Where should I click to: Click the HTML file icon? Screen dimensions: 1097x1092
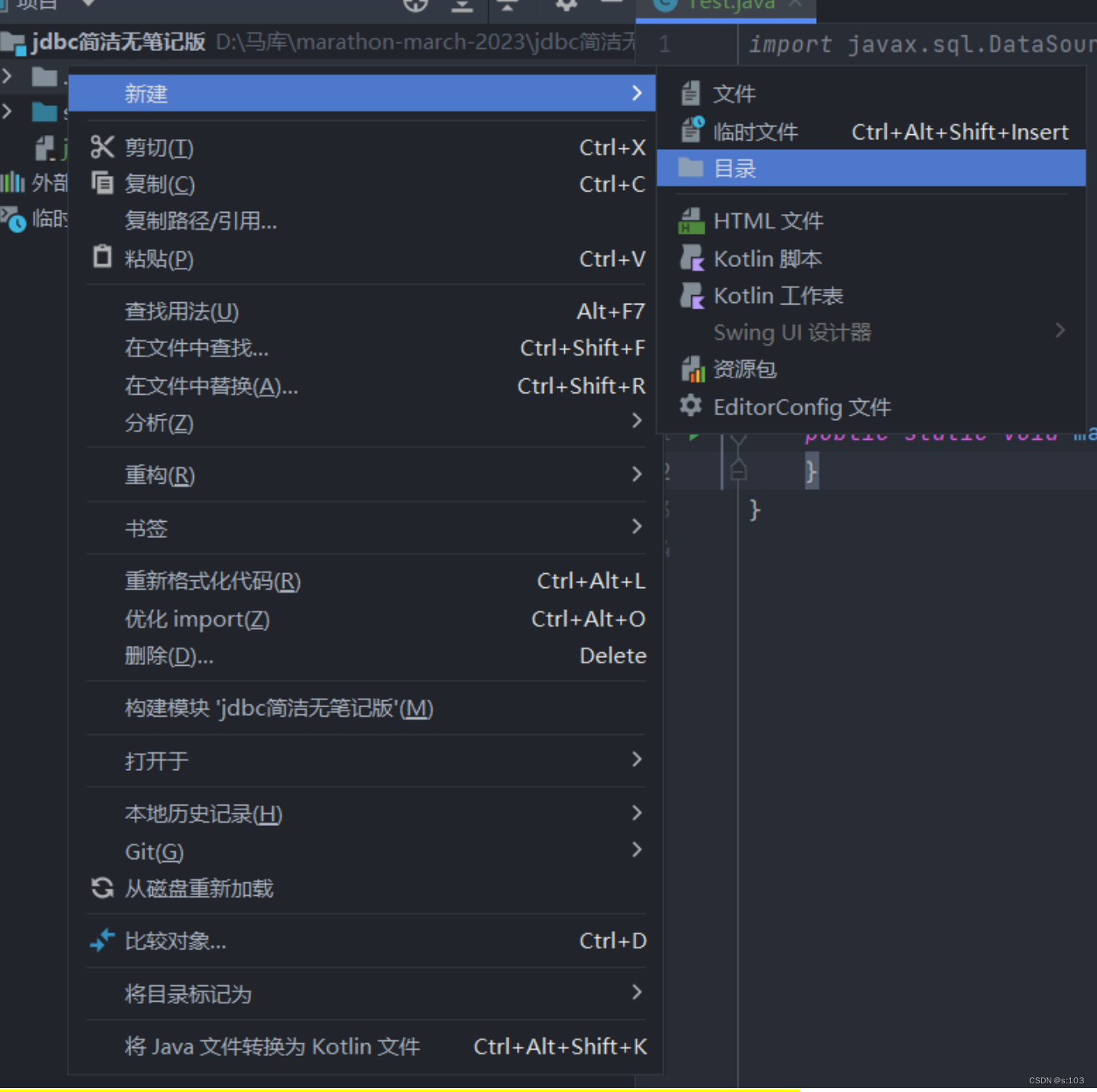point(691,221)
